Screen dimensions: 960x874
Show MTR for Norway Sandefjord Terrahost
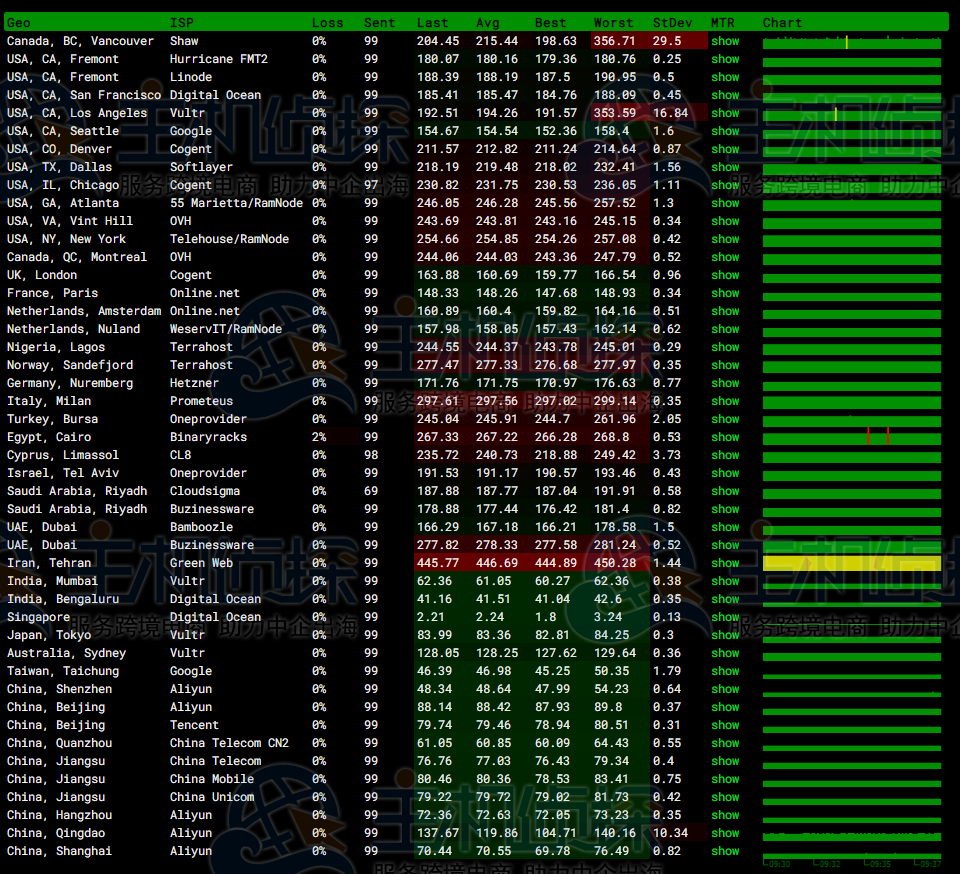click(x=725, y=365)
